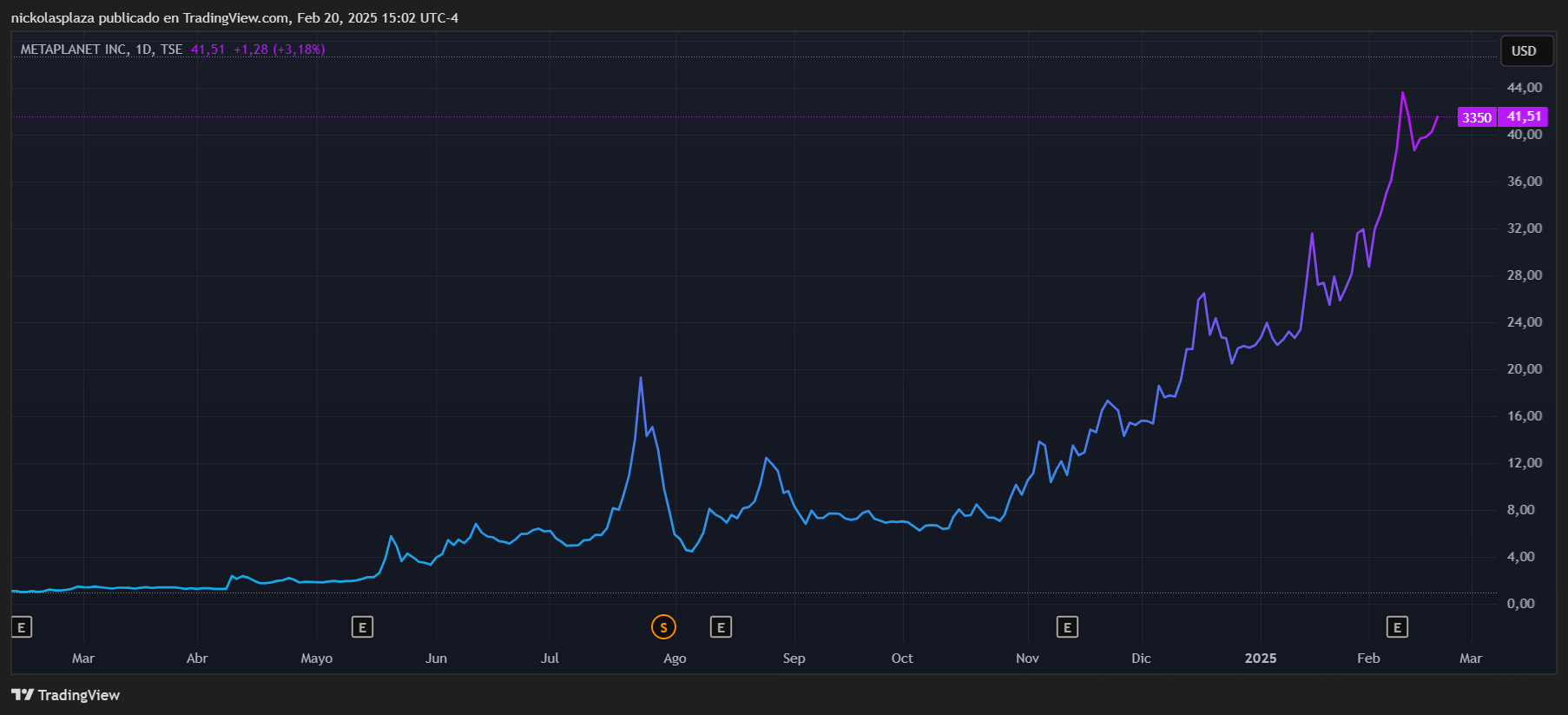Screen dimensions: 1568x715
Task: Click the purple 41,51 price axis tag
Action: coord(1524,116)
